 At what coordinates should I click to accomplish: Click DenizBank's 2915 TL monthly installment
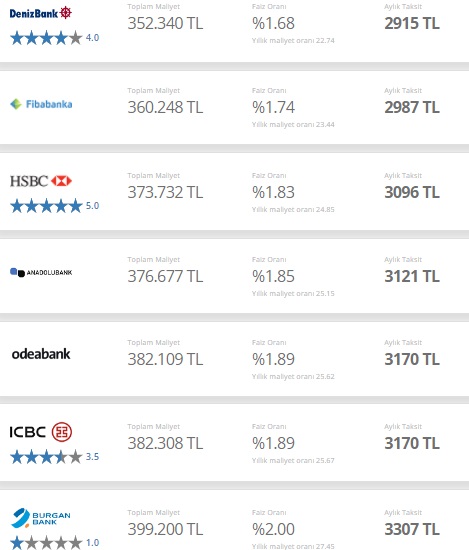pyautogui.click(x=412, y=24)
